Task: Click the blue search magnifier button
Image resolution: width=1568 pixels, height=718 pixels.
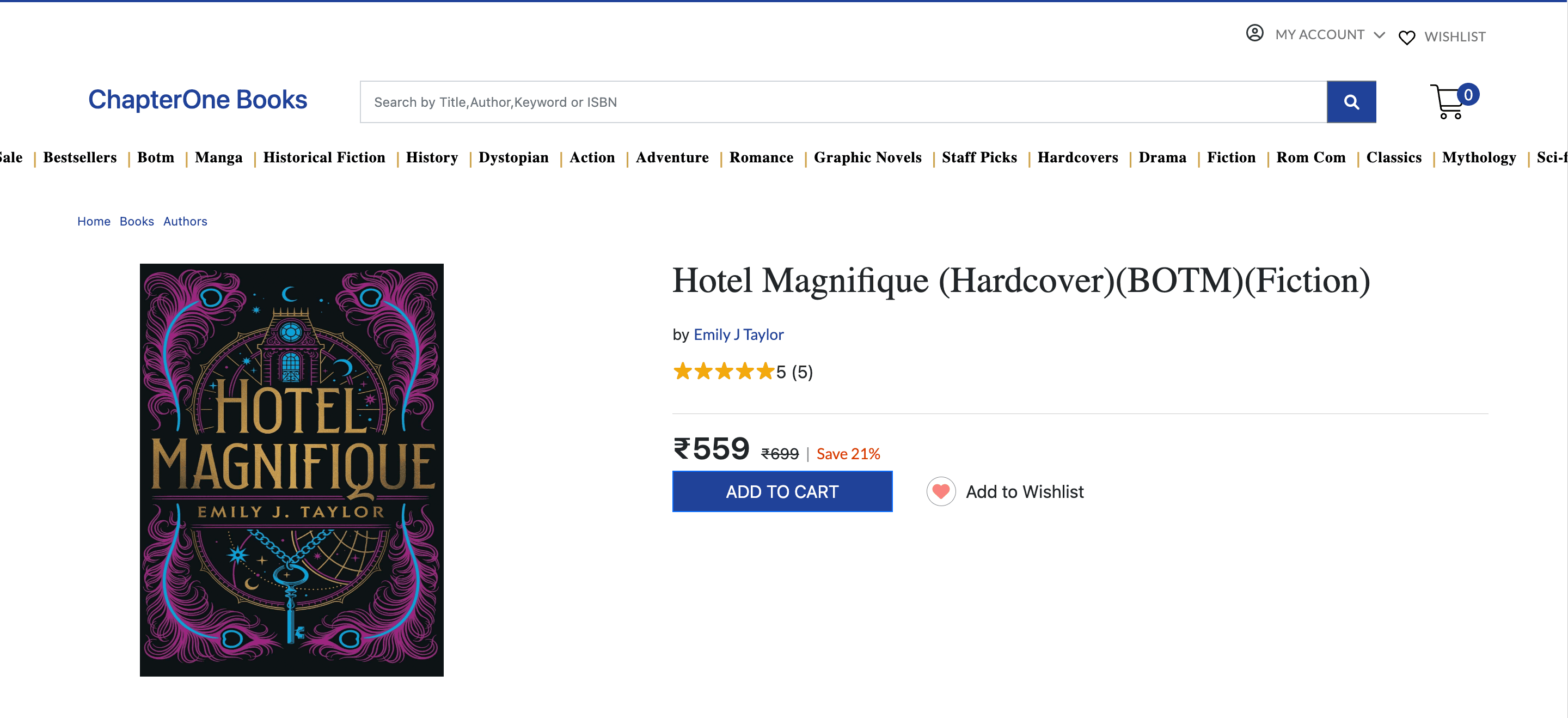Action: 1351,102
